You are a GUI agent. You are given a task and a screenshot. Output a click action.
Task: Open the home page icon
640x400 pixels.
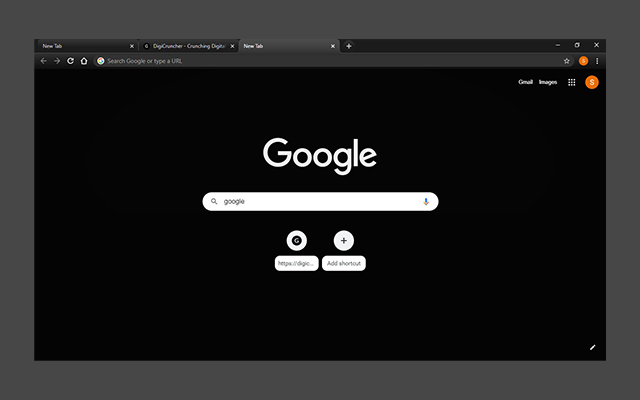84,61
